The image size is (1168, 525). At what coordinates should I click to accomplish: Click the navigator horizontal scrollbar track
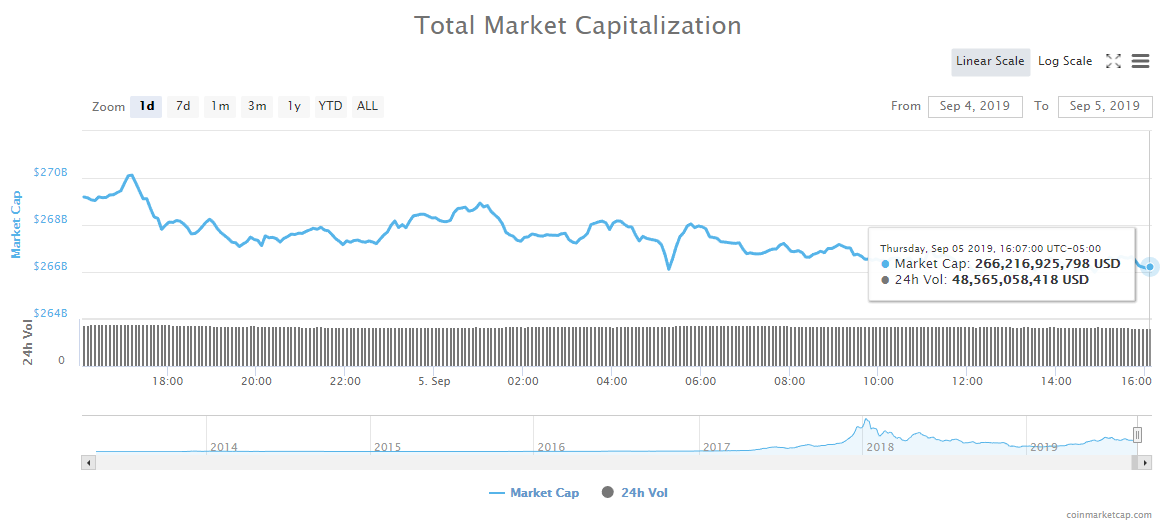click(x=600, y=462)
